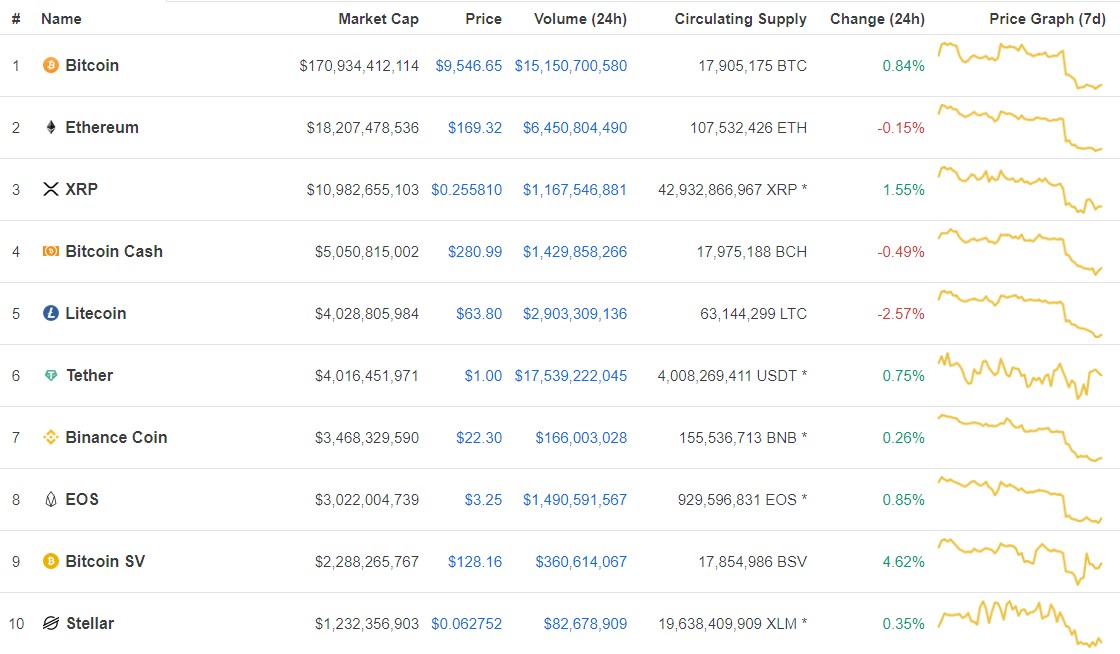Sort table by Market Cap column
The image size is (1120, 654).
[378, 19]
